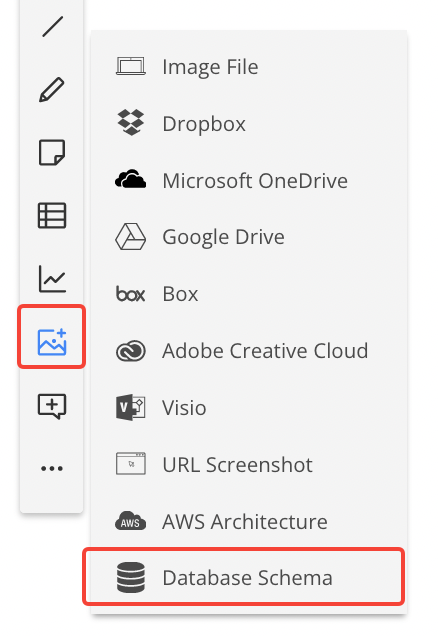
Task: Import from Visio
Action: coord(249,407)
